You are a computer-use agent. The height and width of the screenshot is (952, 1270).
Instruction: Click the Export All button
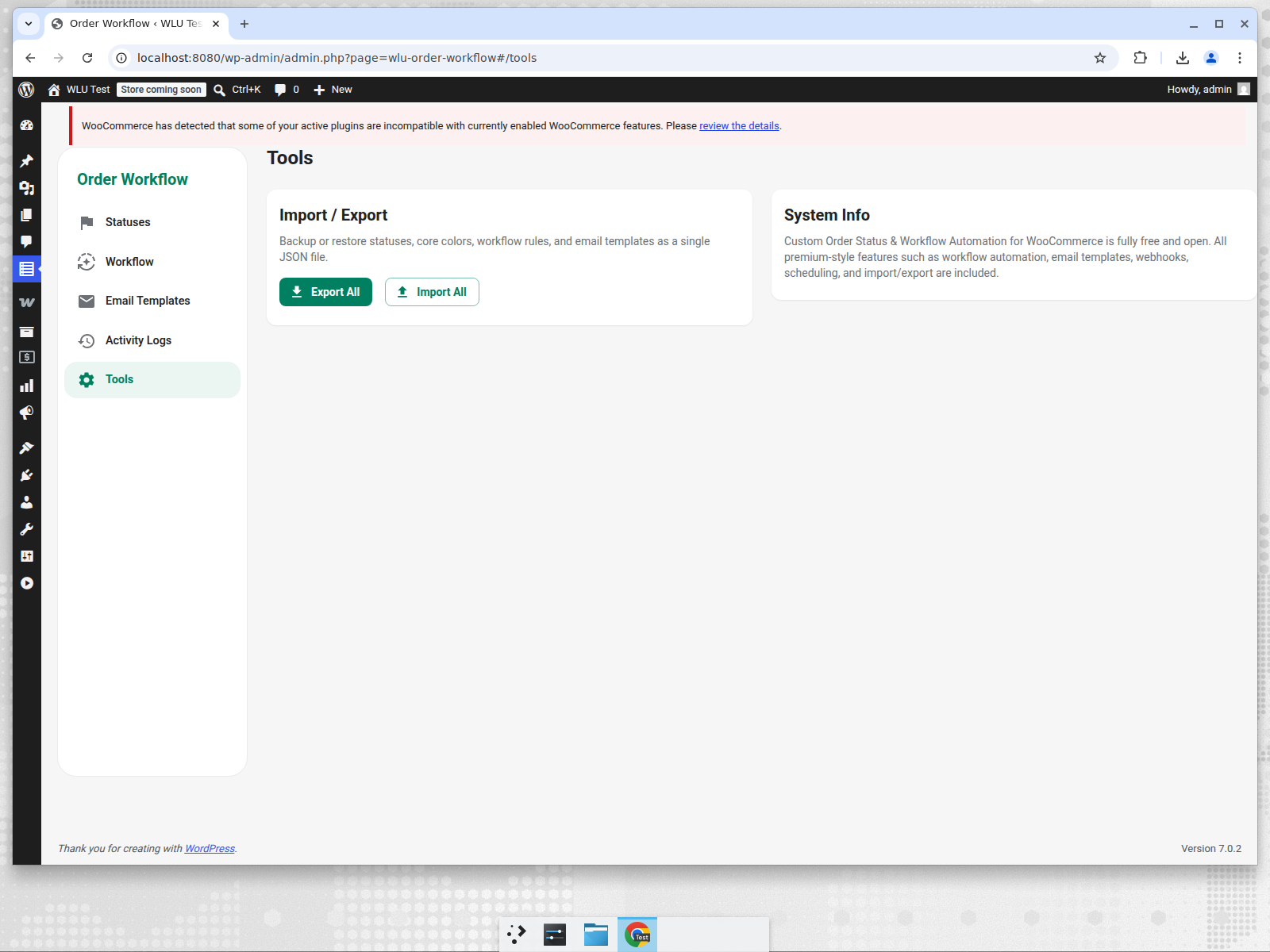[x=325, y=292]
